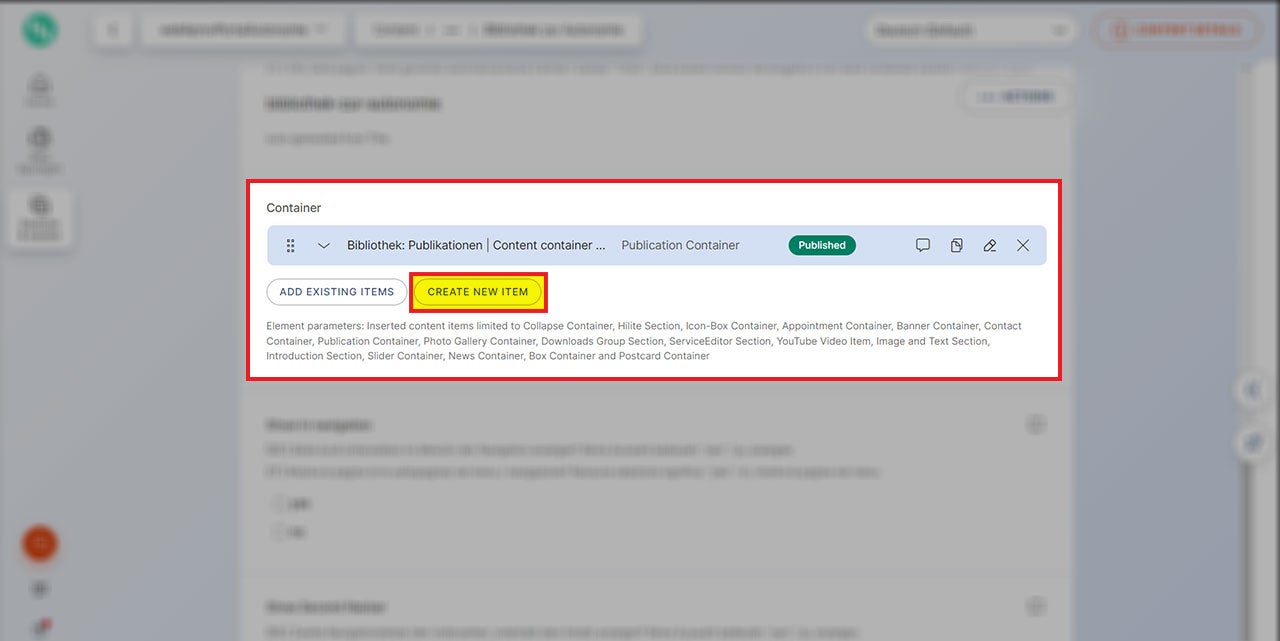Select the second radio option below the container
Image resolution: width=1280 pixels, height=641 pixels.
(277, 532)
